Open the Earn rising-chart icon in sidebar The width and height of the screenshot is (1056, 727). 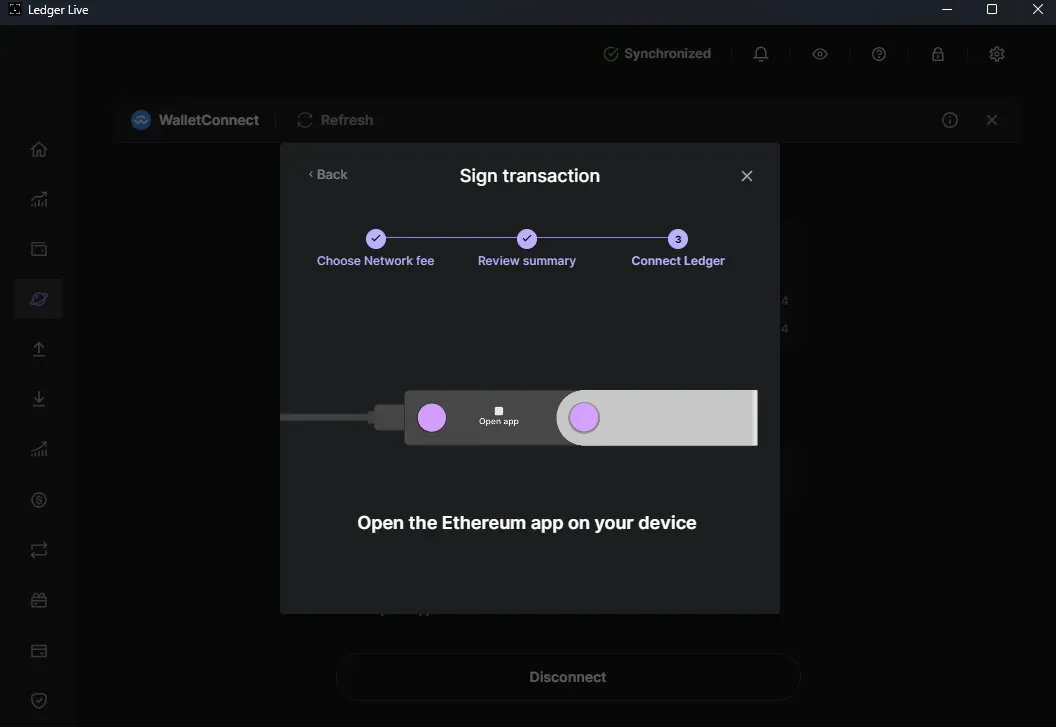(39, 449)
